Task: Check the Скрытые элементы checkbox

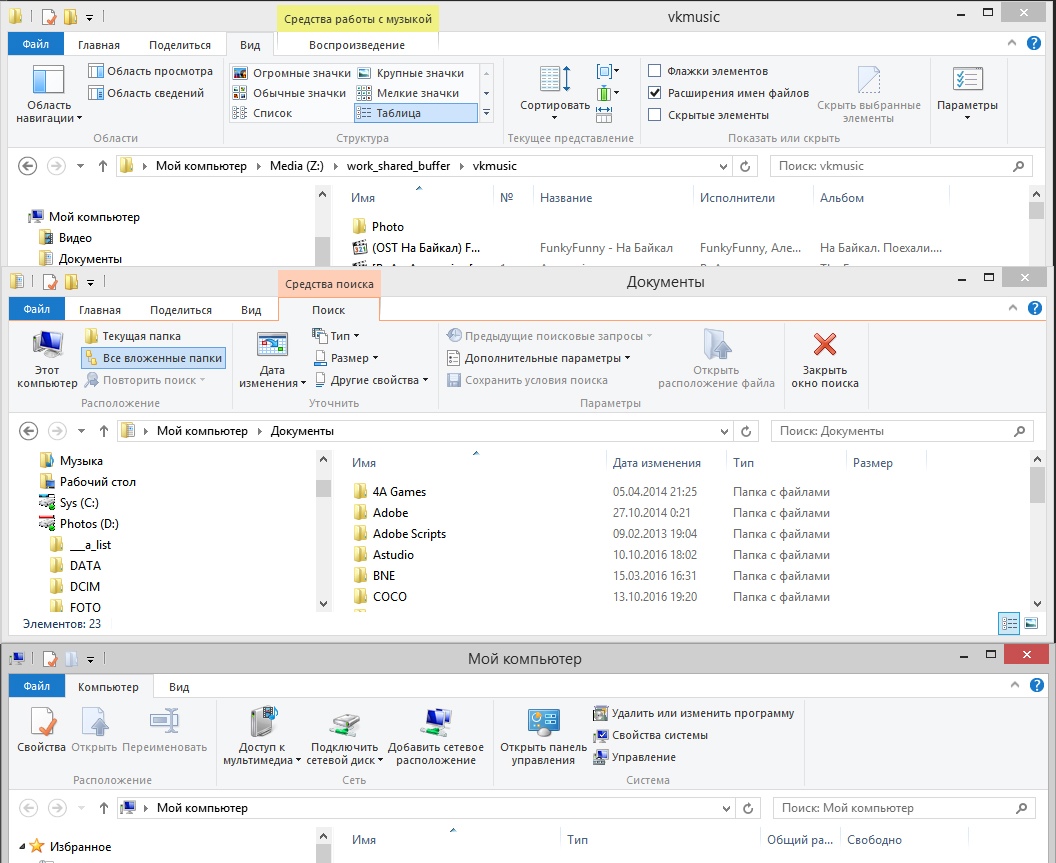Action: coord(654,115)
